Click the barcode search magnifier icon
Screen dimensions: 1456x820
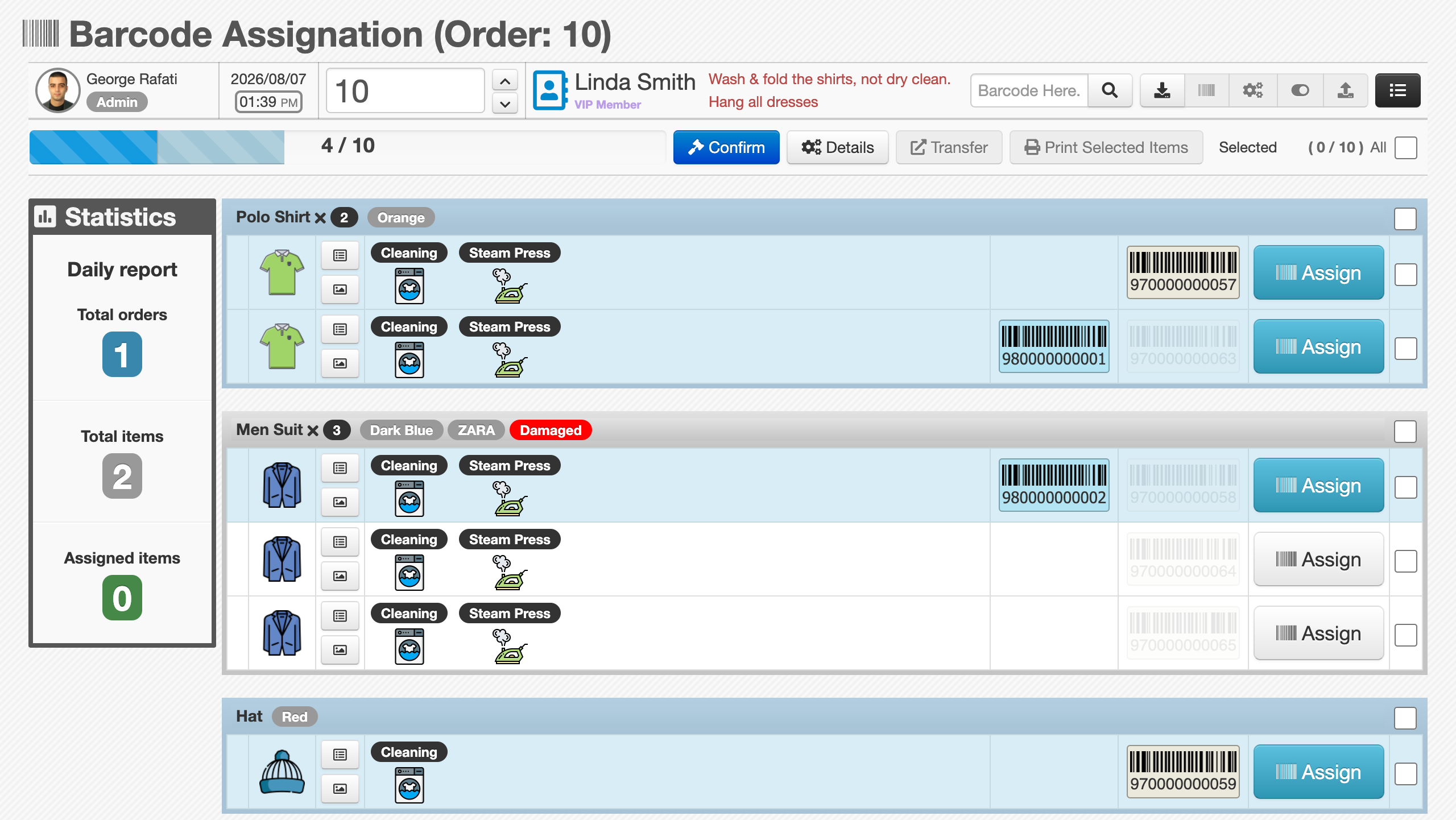click(x=1110, y=90)
